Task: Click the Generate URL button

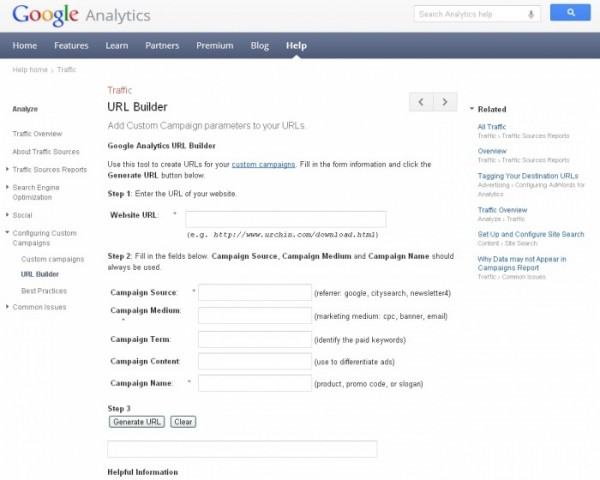Action: (x=137, y=422)
